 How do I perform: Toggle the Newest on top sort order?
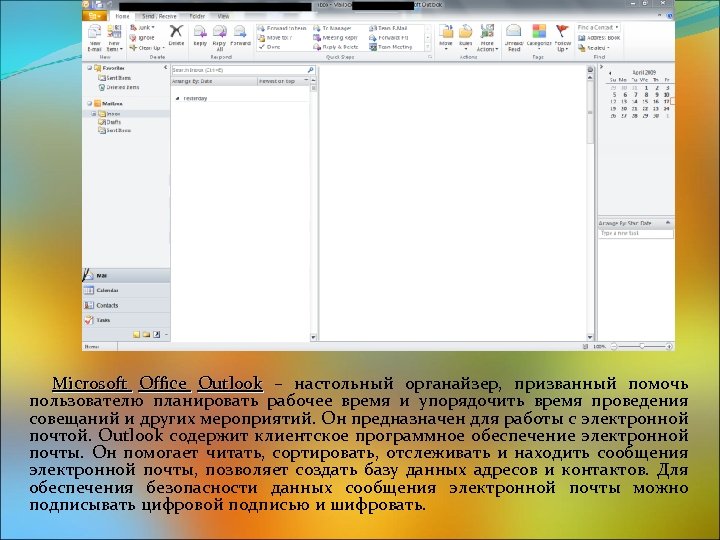(281, 81)
